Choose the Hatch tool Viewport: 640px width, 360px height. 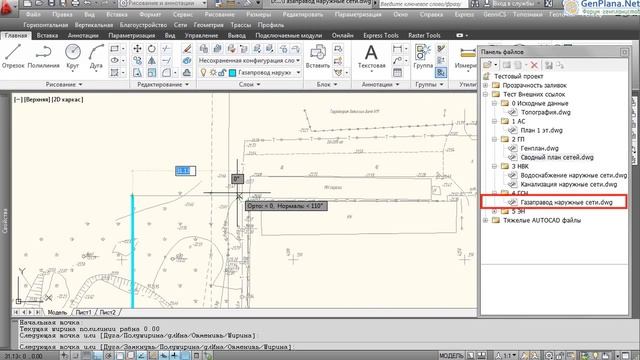(x=115, y=73)
